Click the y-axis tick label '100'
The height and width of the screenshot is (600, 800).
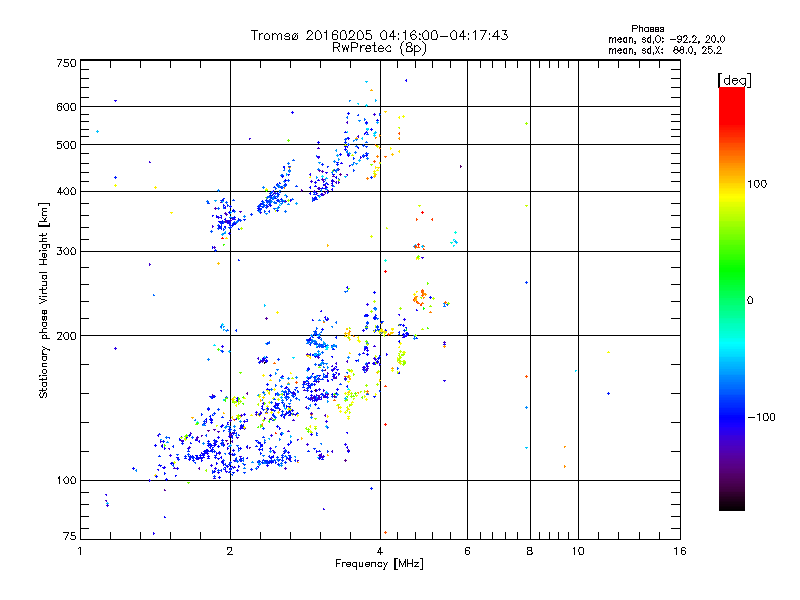click(67, 480)
